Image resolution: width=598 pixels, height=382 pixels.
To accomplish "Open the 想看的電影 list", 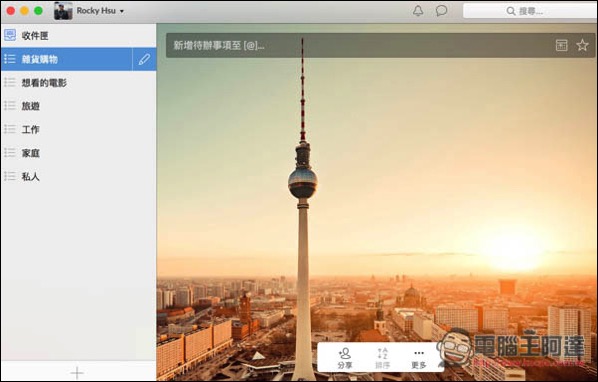I will click(79, 83).
